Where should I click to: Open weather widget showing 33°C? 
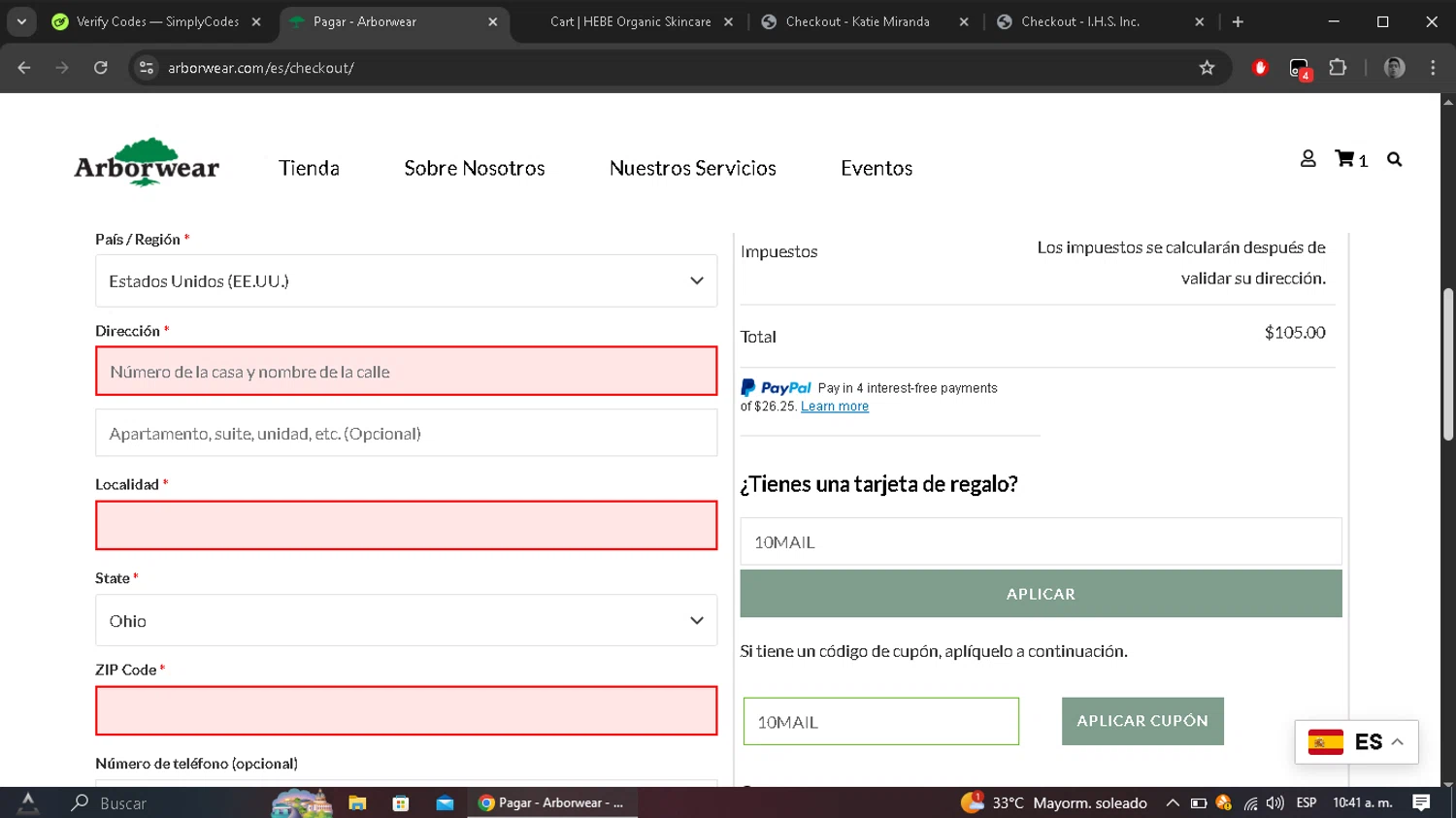(1055, 802)
